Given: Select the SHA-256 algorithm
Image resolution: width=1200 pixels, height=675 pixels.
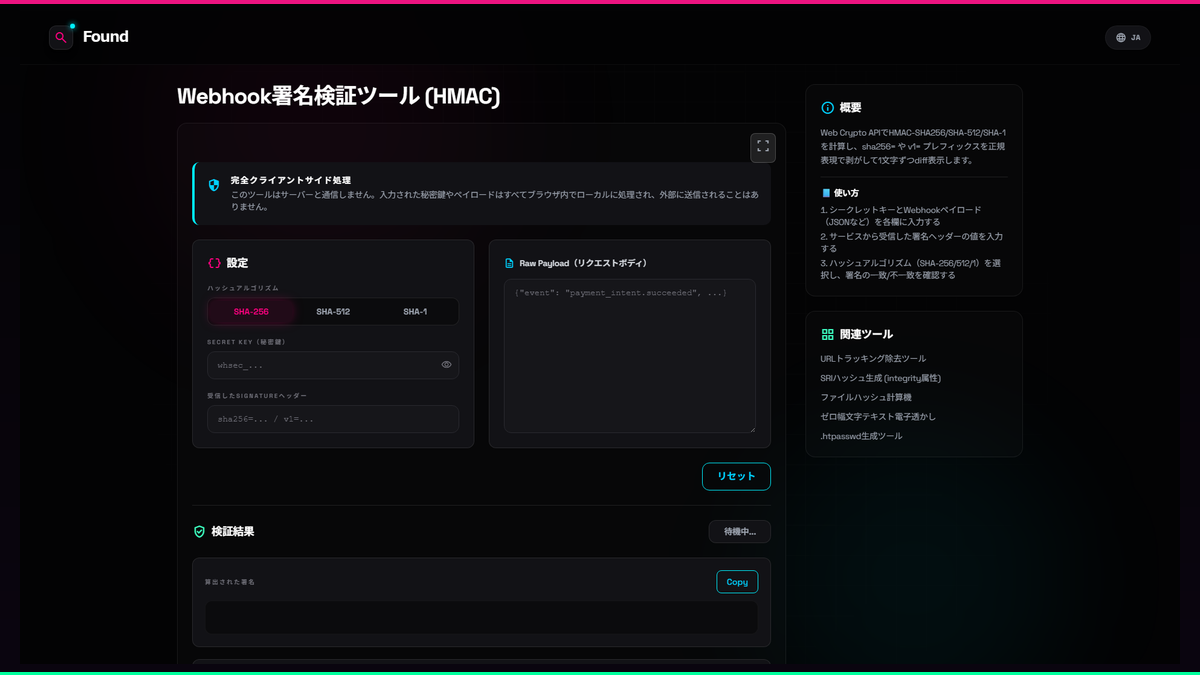Looking at the screenshot, I should (251, 311).
